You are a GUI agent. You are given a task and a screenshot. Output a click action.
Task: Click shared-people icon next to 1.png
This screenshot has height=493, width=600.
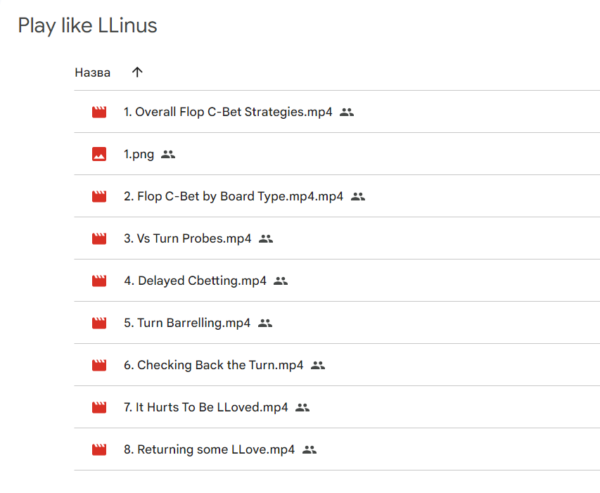168,154
